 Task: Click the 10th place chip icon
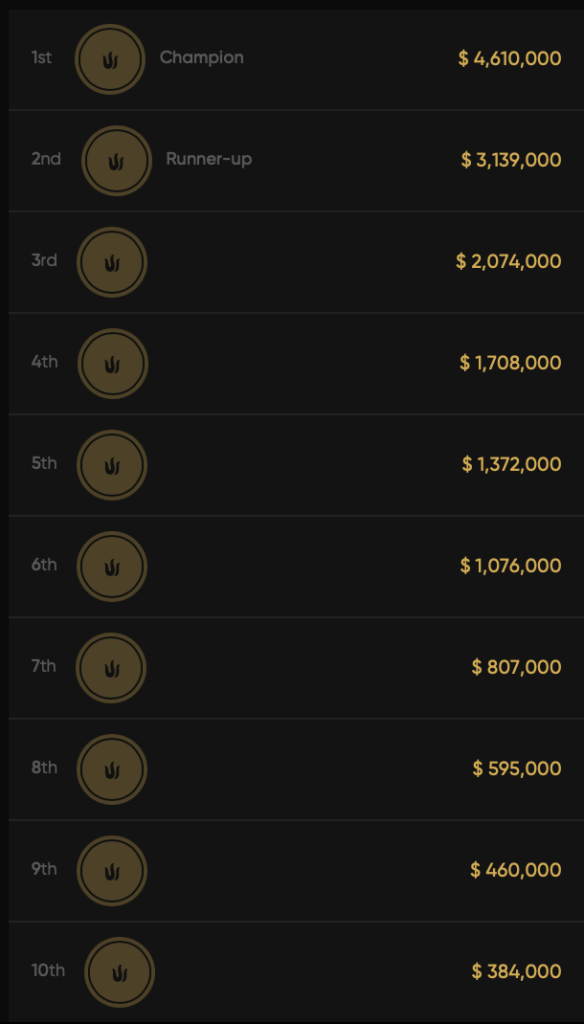(120, 972)
